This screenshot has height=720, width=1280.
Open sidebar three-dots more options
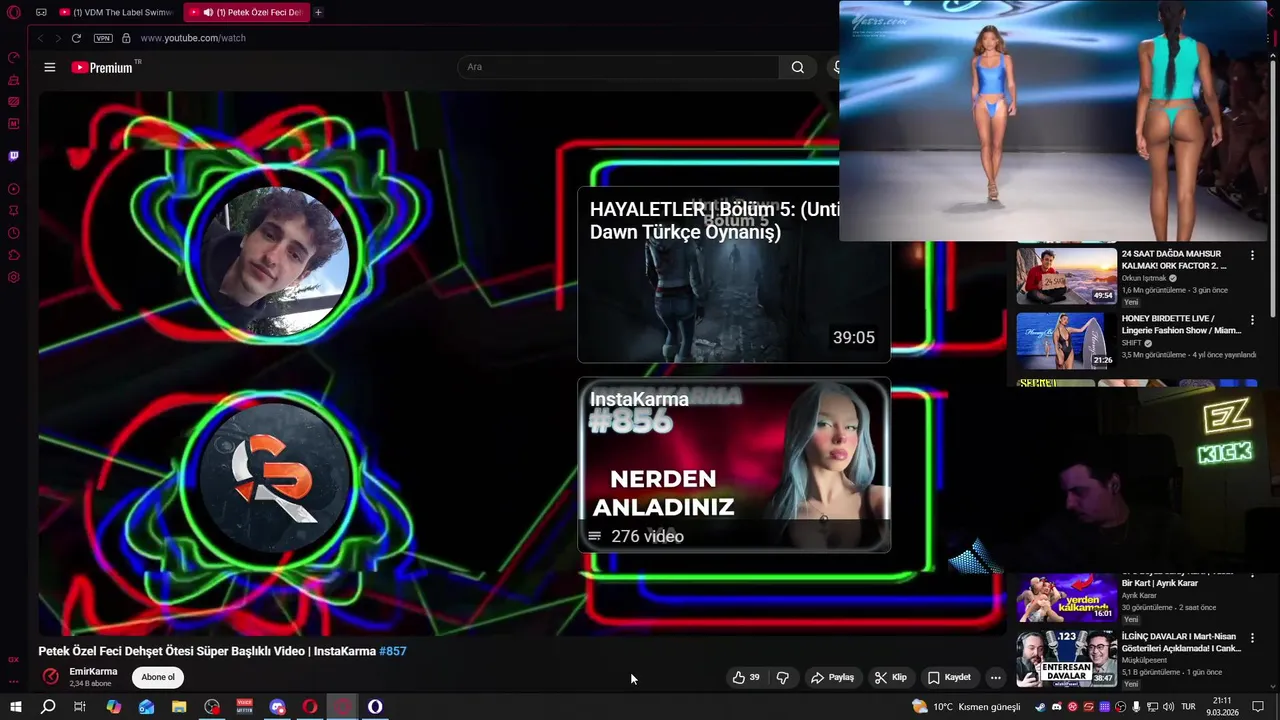(x=14, y=681)
